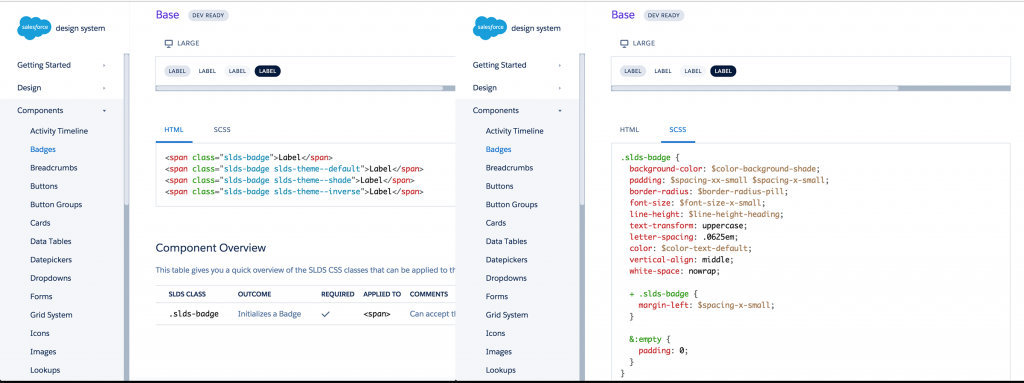This screenshot has height=383, width=1024.
Task: Open Breadcrumbs in the right page sidebar
Action: pyautogui.click(x=509, y=167)
